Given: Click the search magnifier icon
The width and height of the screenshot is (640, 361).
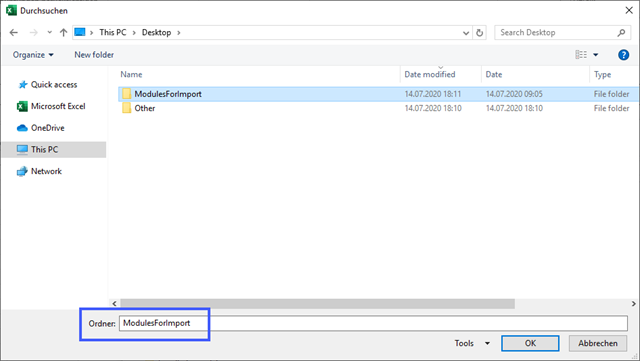Looking at the screenshot, I should (x=621, y=32).
